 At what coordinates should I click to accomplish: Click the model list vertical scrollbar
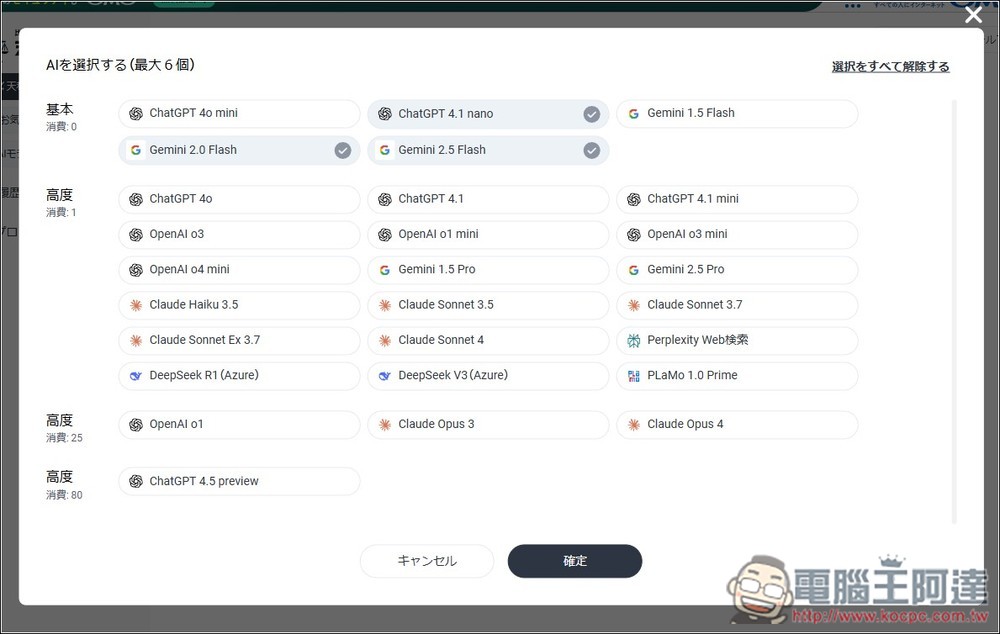click(x=955, y=311)
